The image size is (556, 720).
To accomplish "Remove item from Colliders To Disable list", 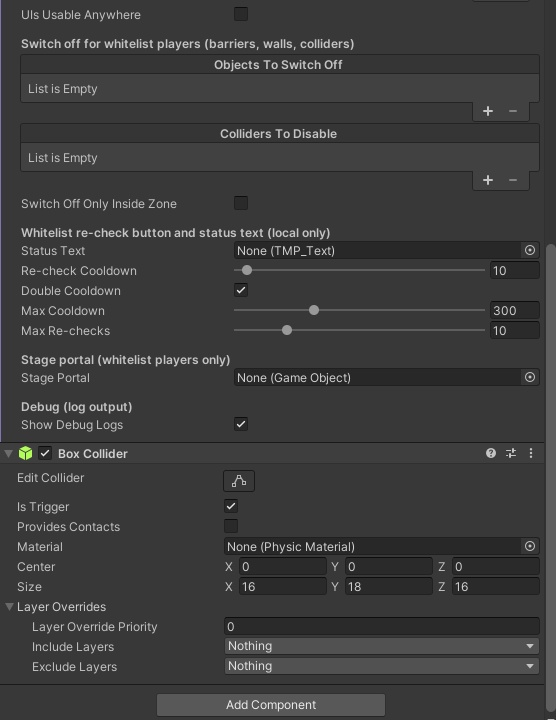I will (x=513, y=180).
